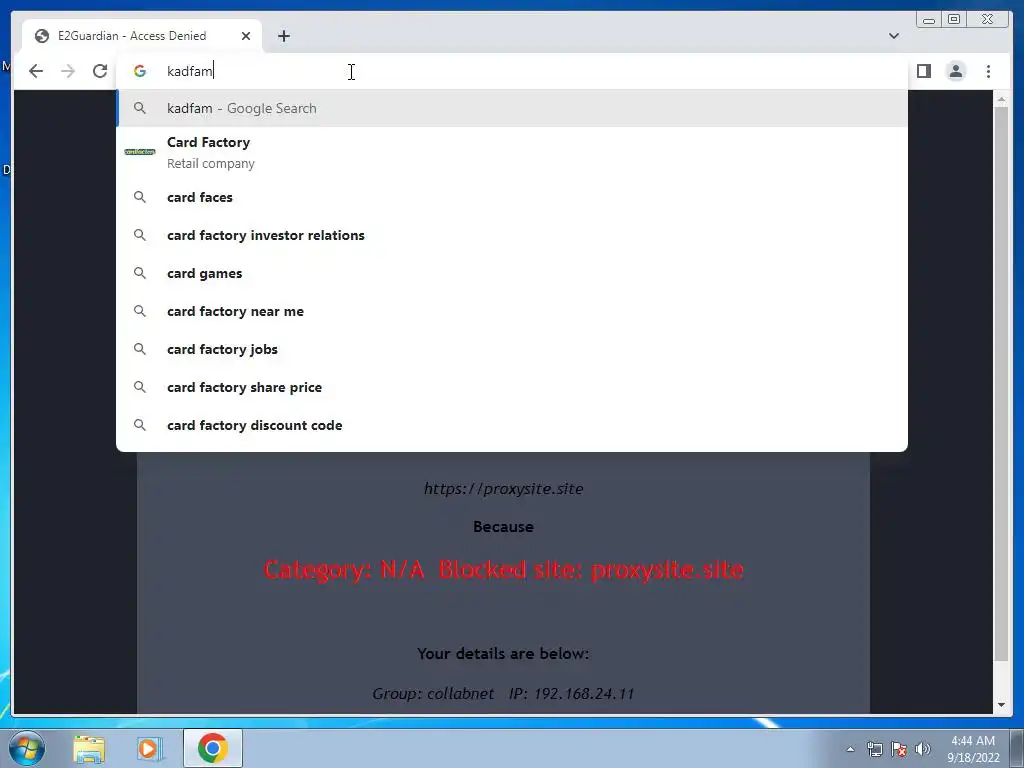The height and width of the screenshot is (768, 1024).
Task: Click the page scrollbar down arrow
Action: click(x=1001, y=705)
